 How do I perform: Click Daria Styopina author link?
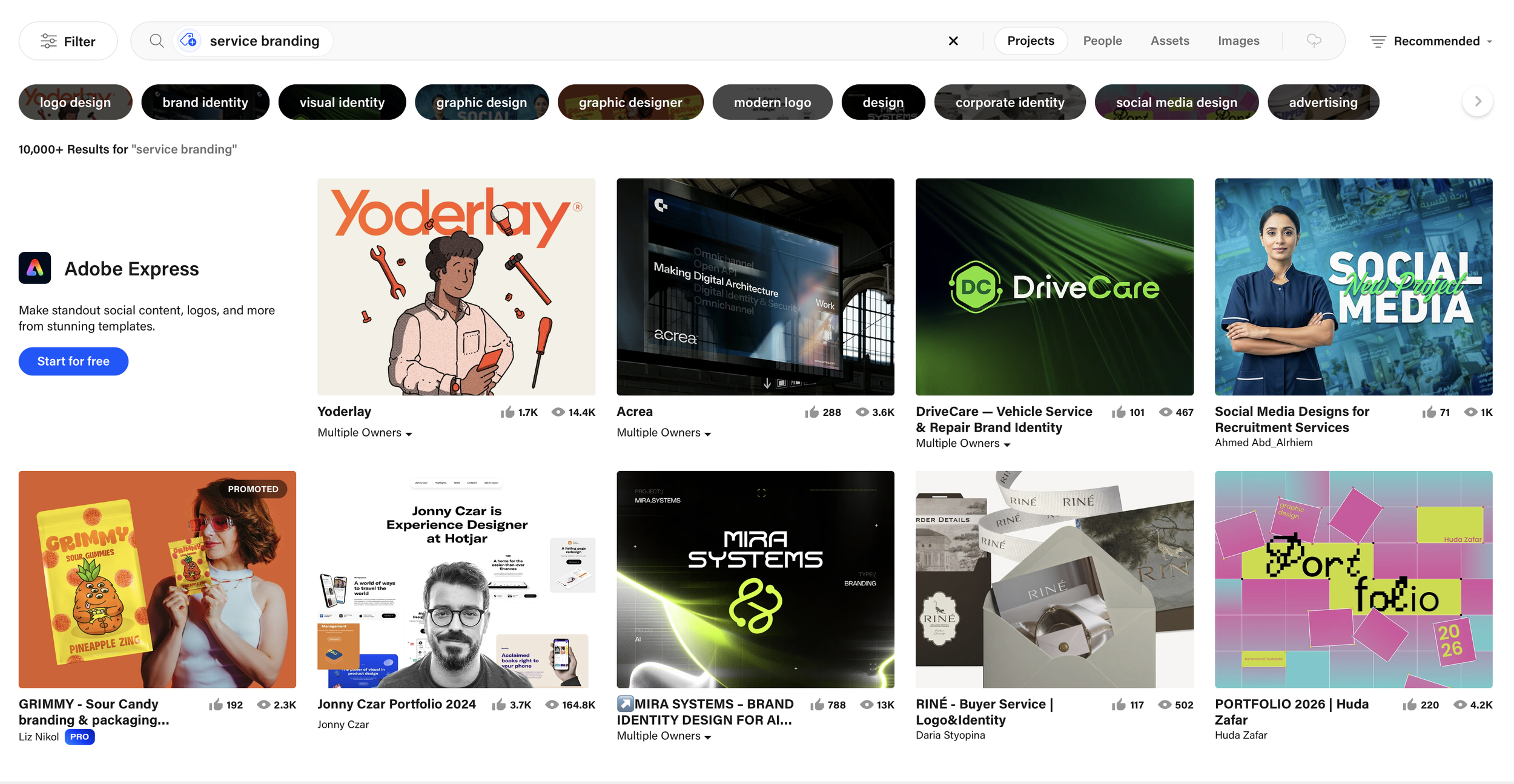(950, 736)
